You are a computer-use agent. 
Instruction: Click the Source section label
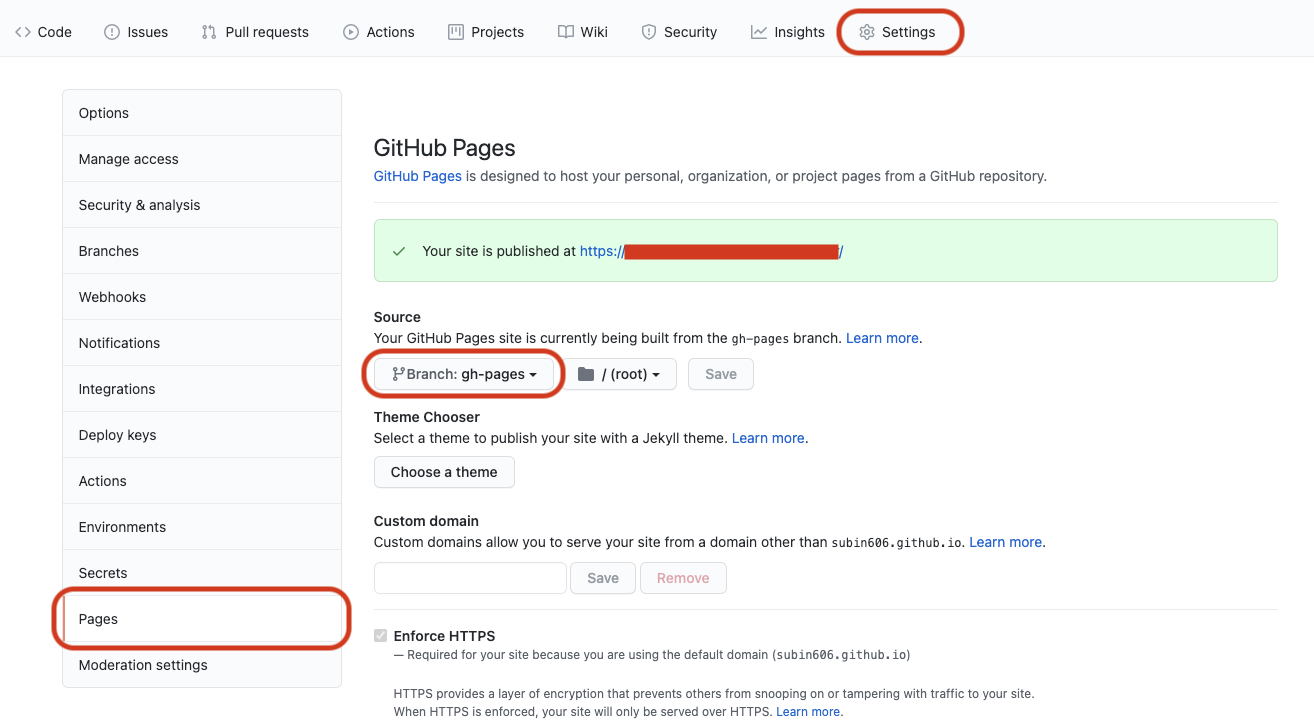point(397,317)
